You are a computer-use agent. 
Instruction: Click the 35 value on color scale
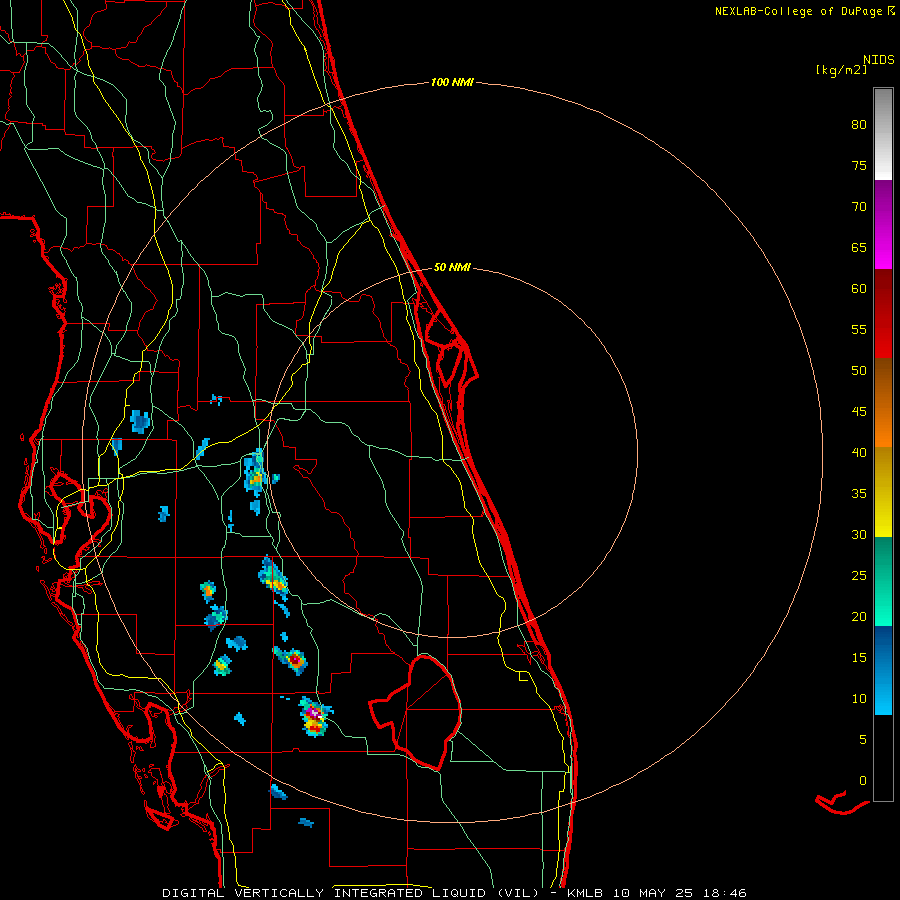click(x=859, y=493)
